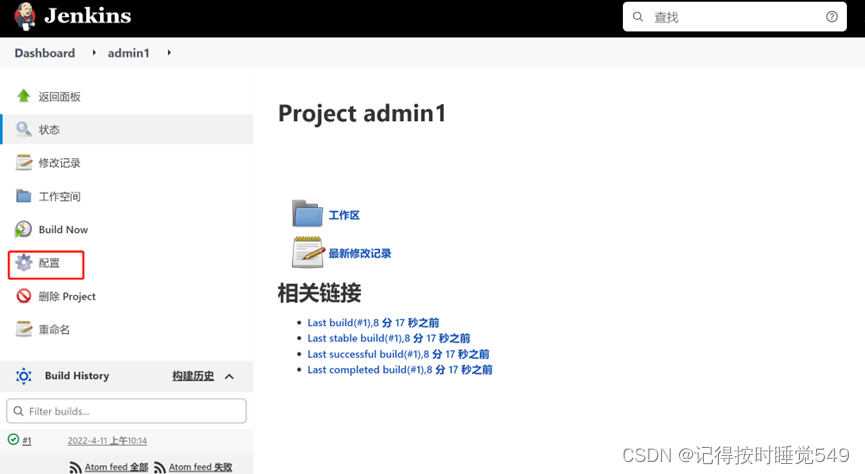Click the gear 配置 icon
The image size is (865, 474).
tap(24, 263)
